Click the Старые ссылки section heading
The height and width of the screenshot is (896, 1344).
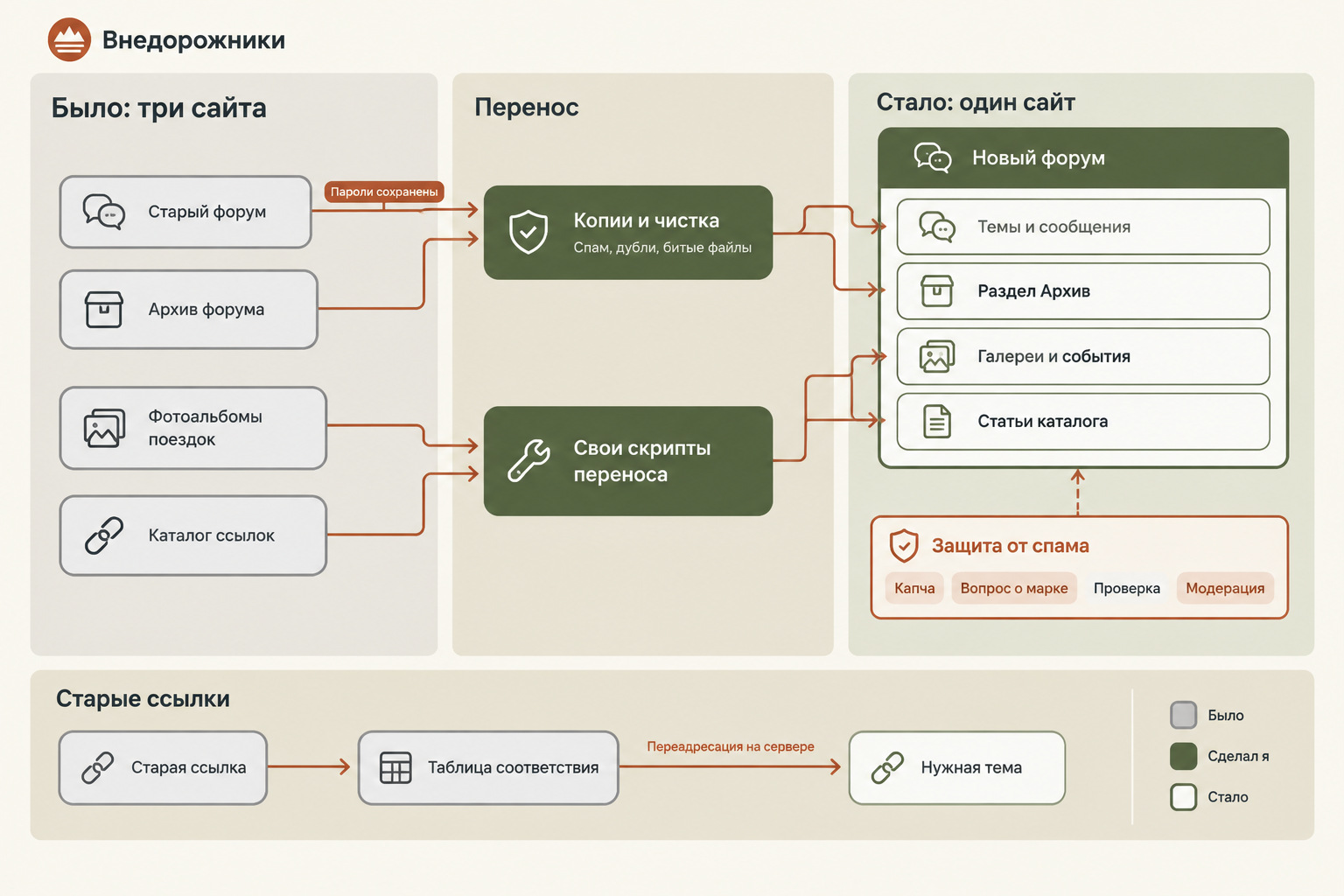(x=143, y=698)
